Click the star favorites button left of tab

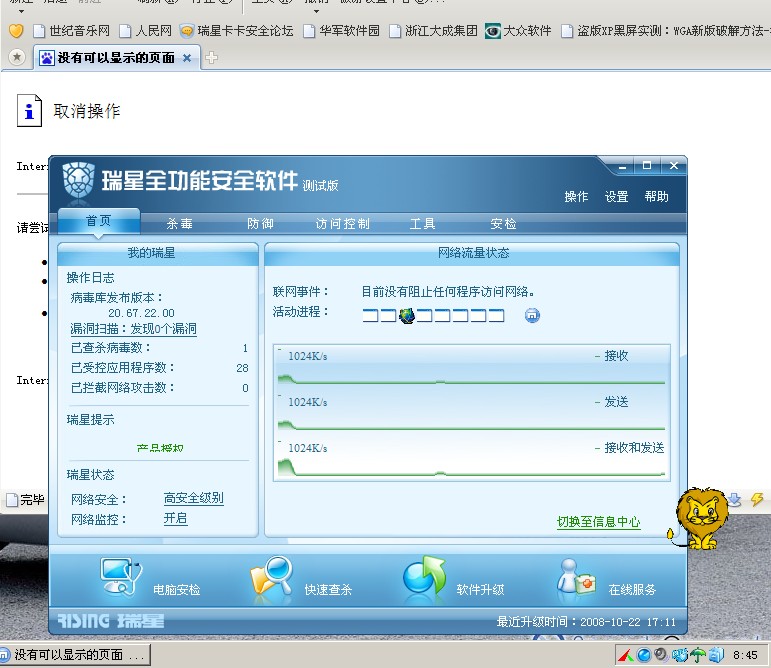(x=17, y=58)
